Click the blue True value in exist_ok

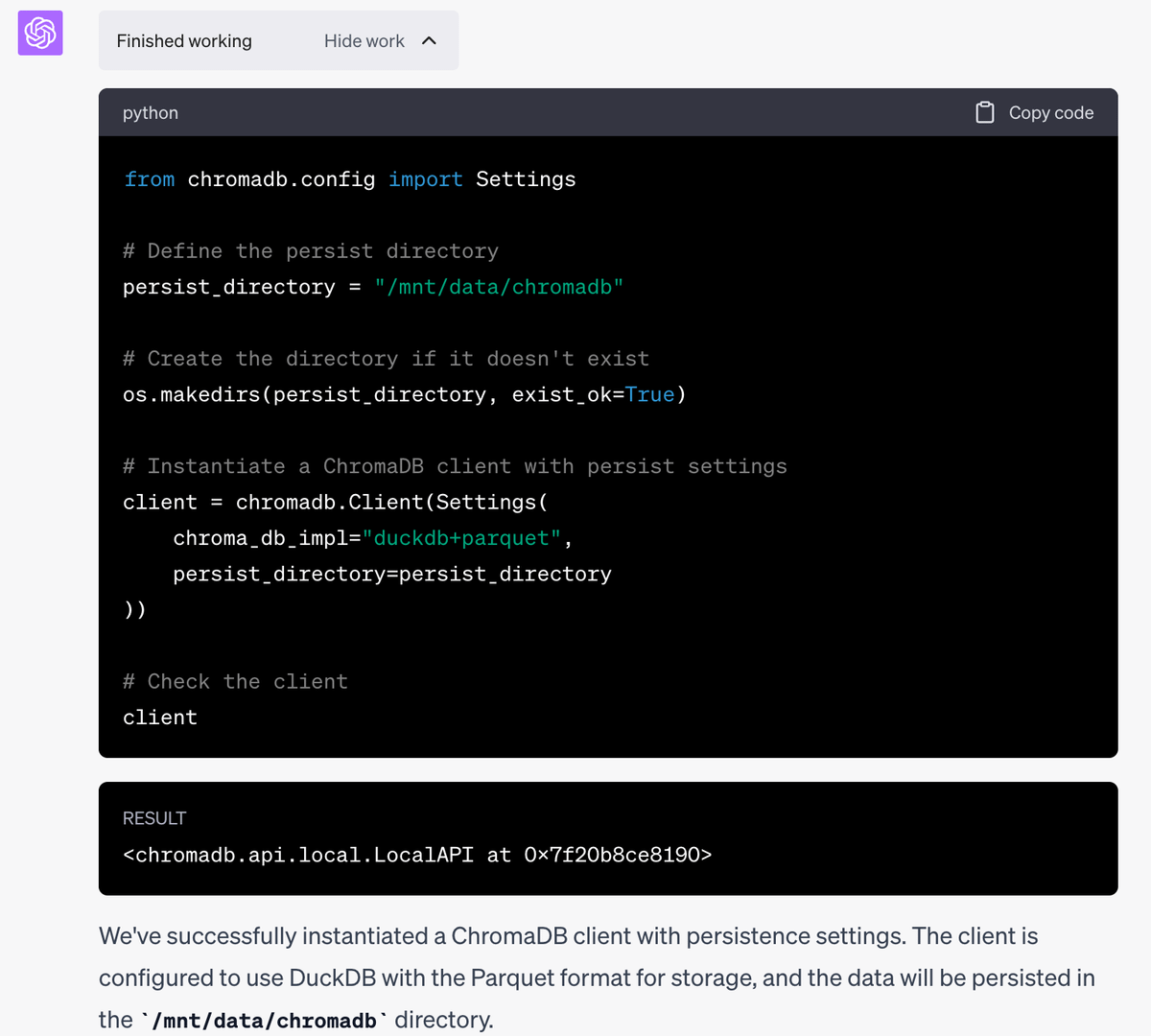[649, 394]
